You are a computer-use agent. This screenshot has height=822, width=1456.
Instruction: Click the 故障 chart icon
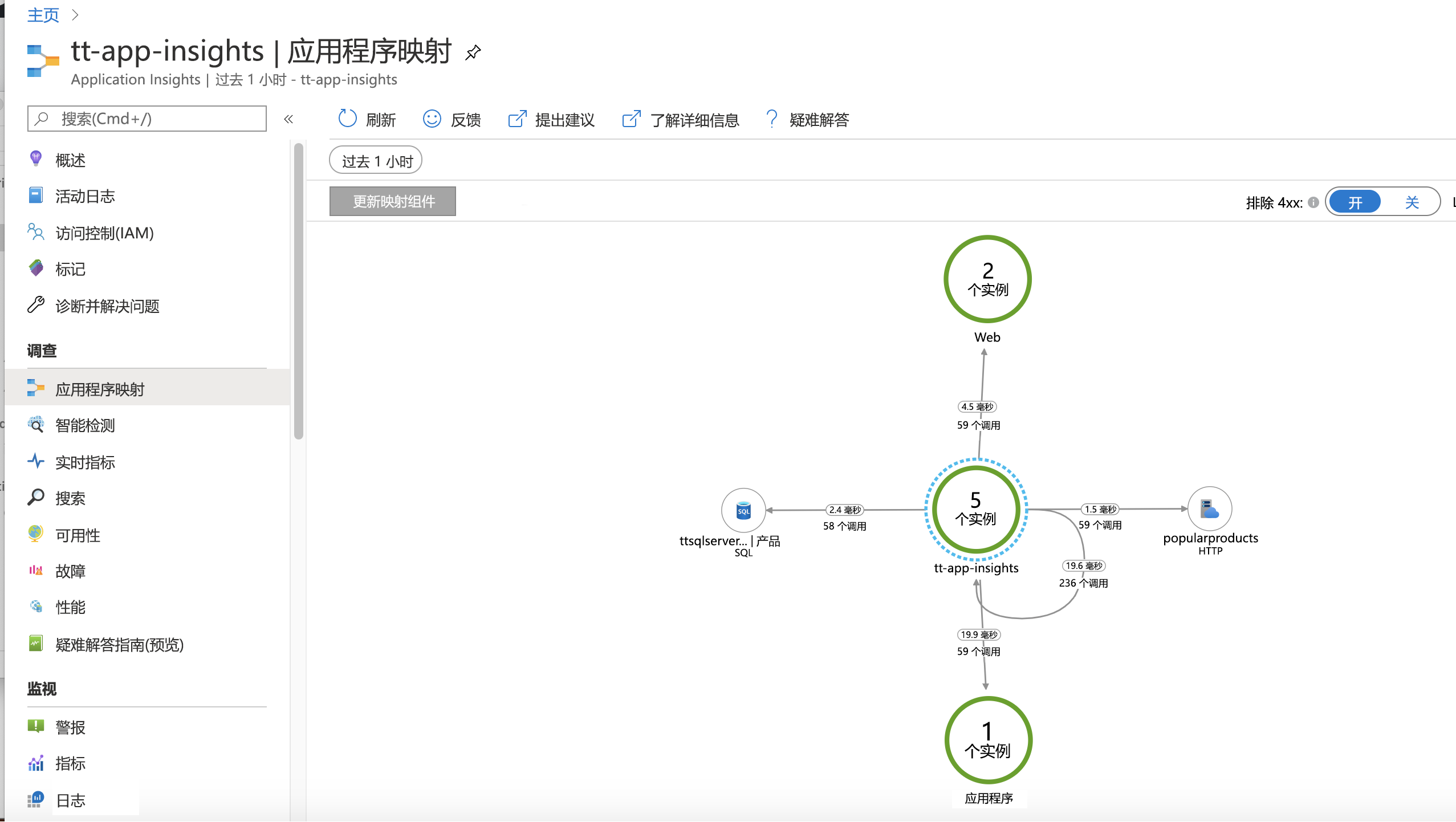(35, 570)
